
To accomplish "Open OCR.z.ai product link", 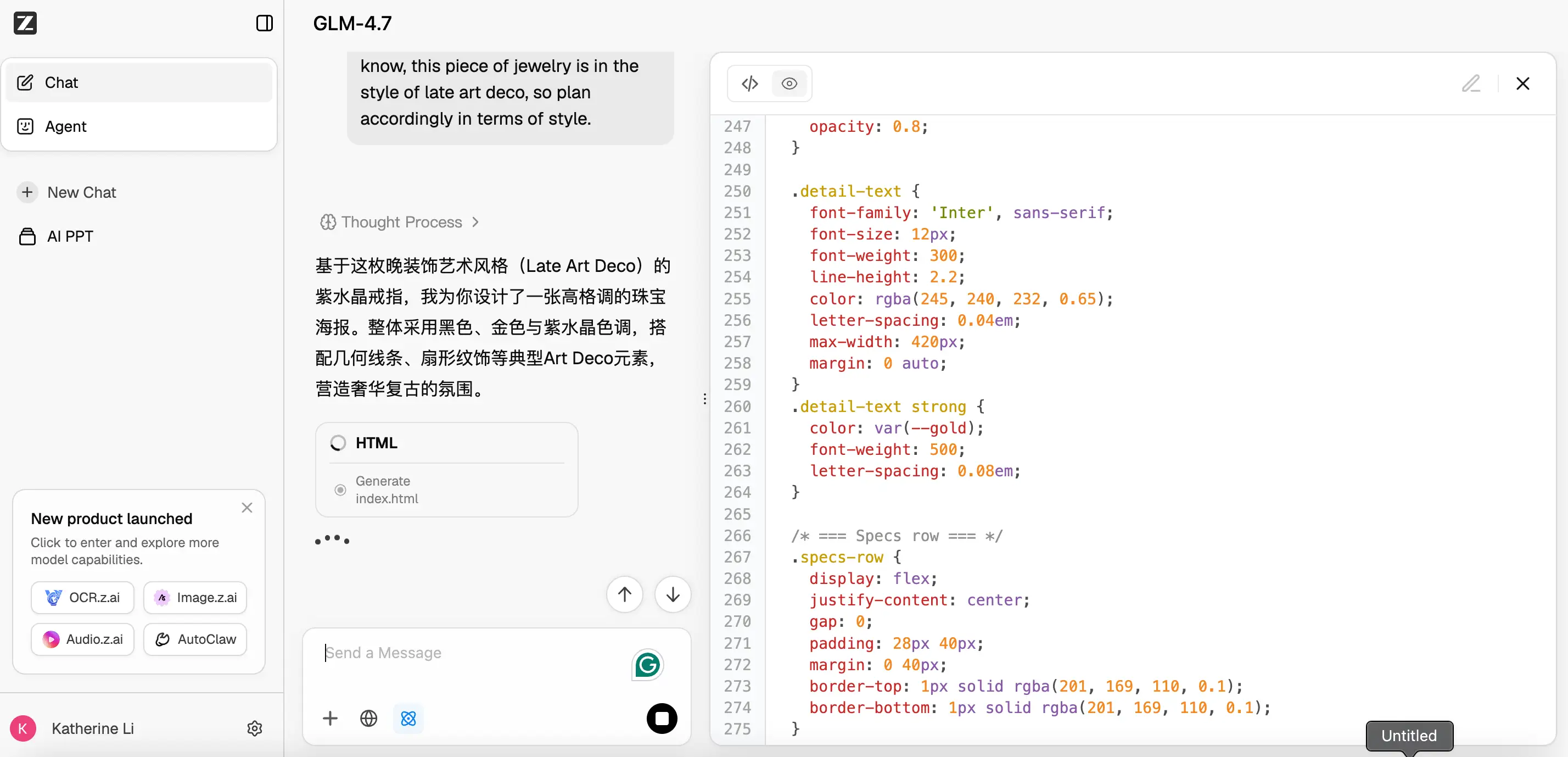I will tap(82, 598).
